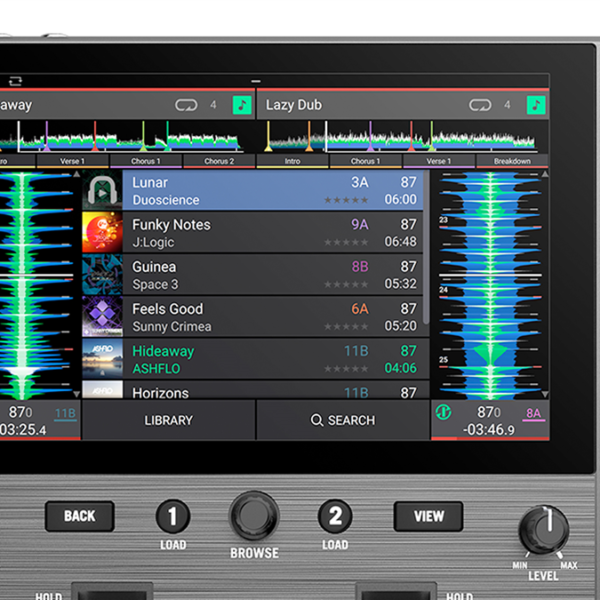Image resolution: width=600 pixels, height=600 pixels.
Task: Click down arrow below left vertical waveform
Action: point(77,394)
